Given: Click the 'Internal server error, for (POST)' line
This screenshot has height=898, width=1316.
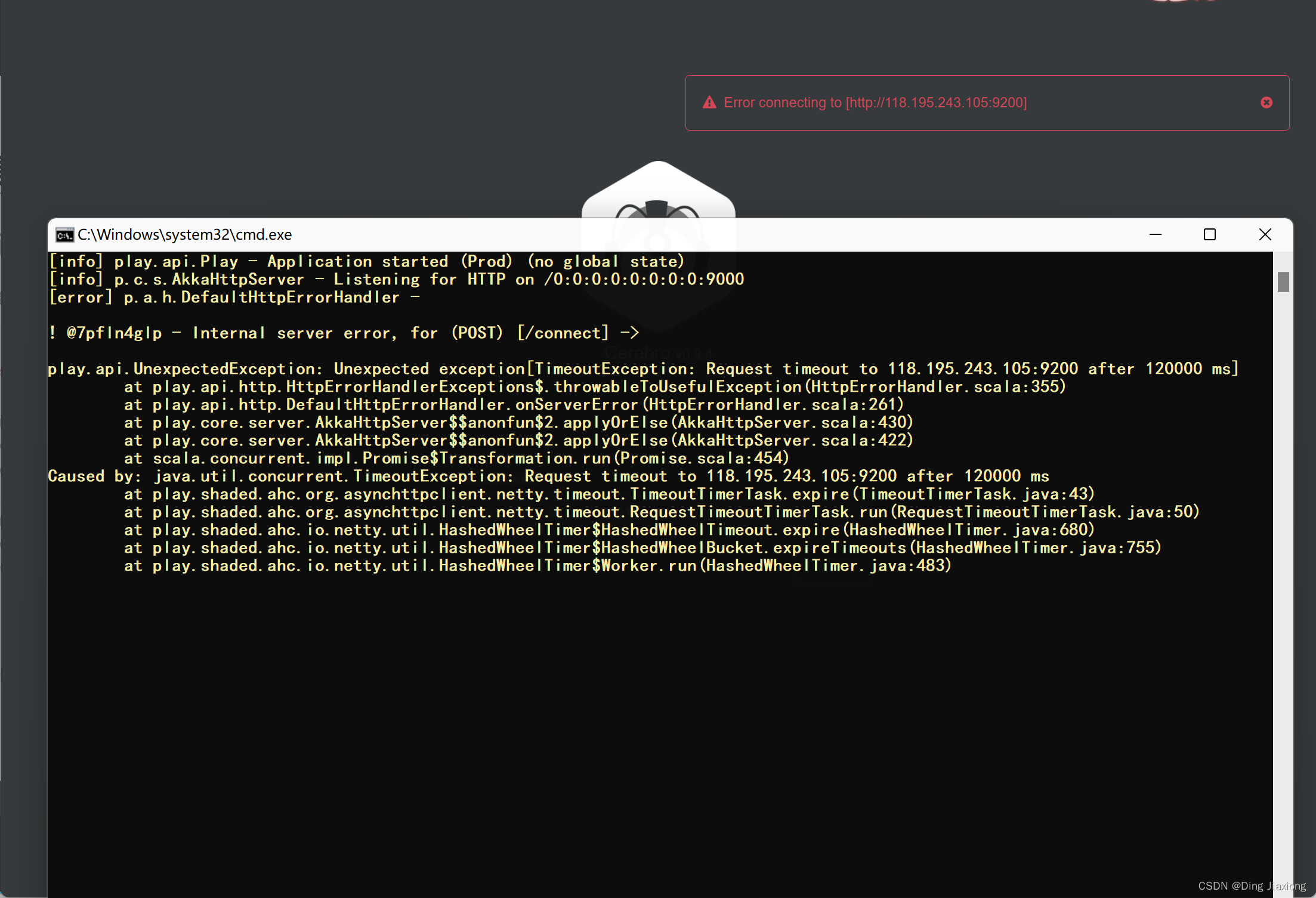Looking at the screenshot, I should pyautogui.click(x=344, y=333).
